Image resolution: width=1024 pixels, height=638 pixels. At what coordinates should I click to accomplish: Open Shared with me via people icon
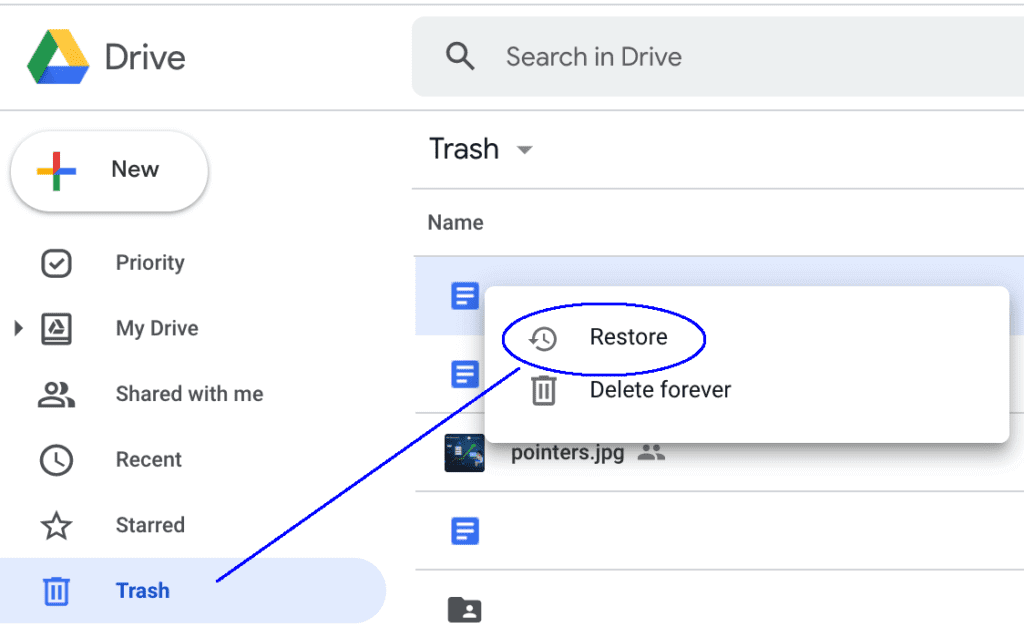(x=57, y=394)
